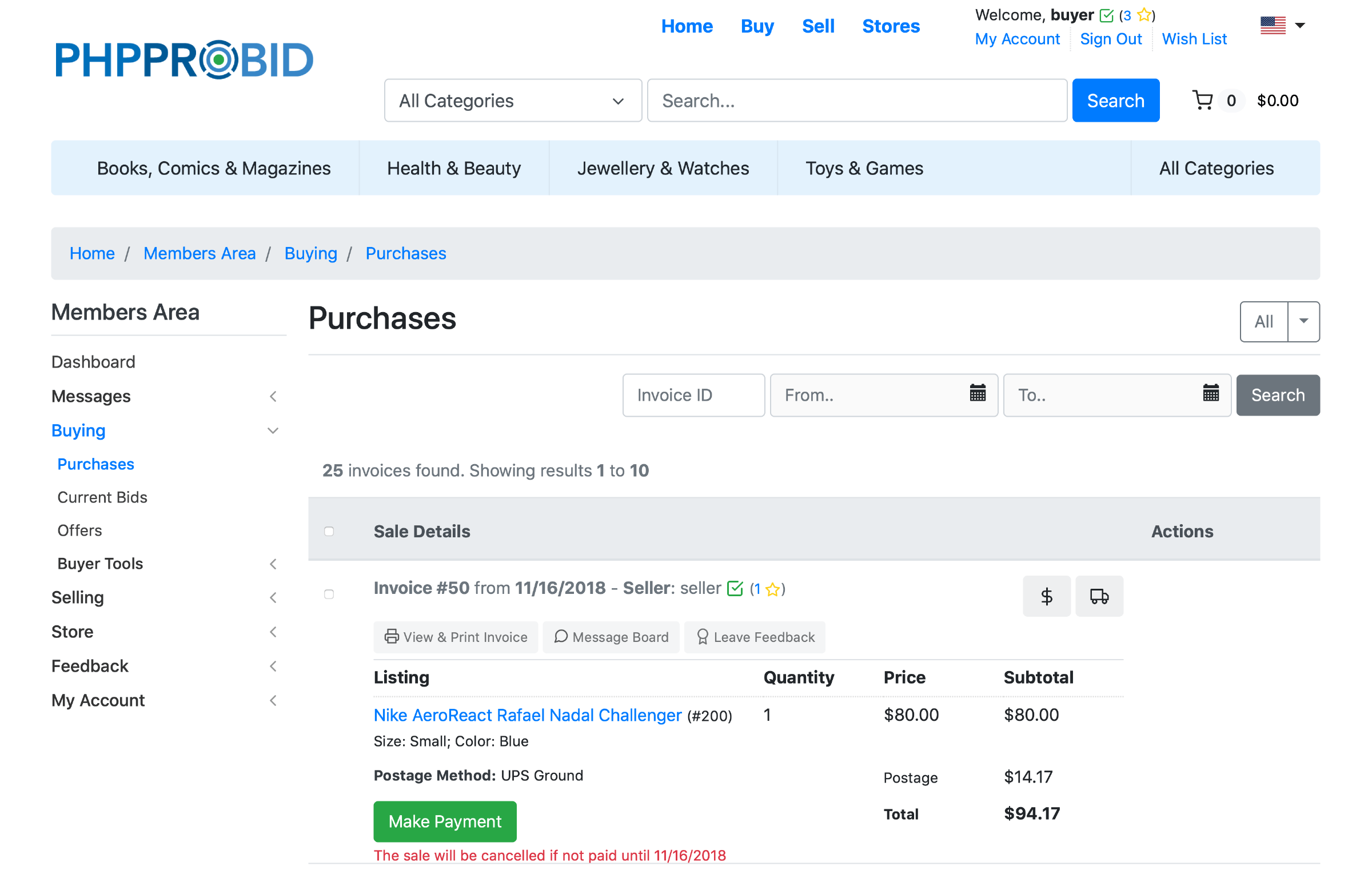Open the From date calendar icon
The width and height of the screenshot is (1372, 870).
(x=978, y=393)
